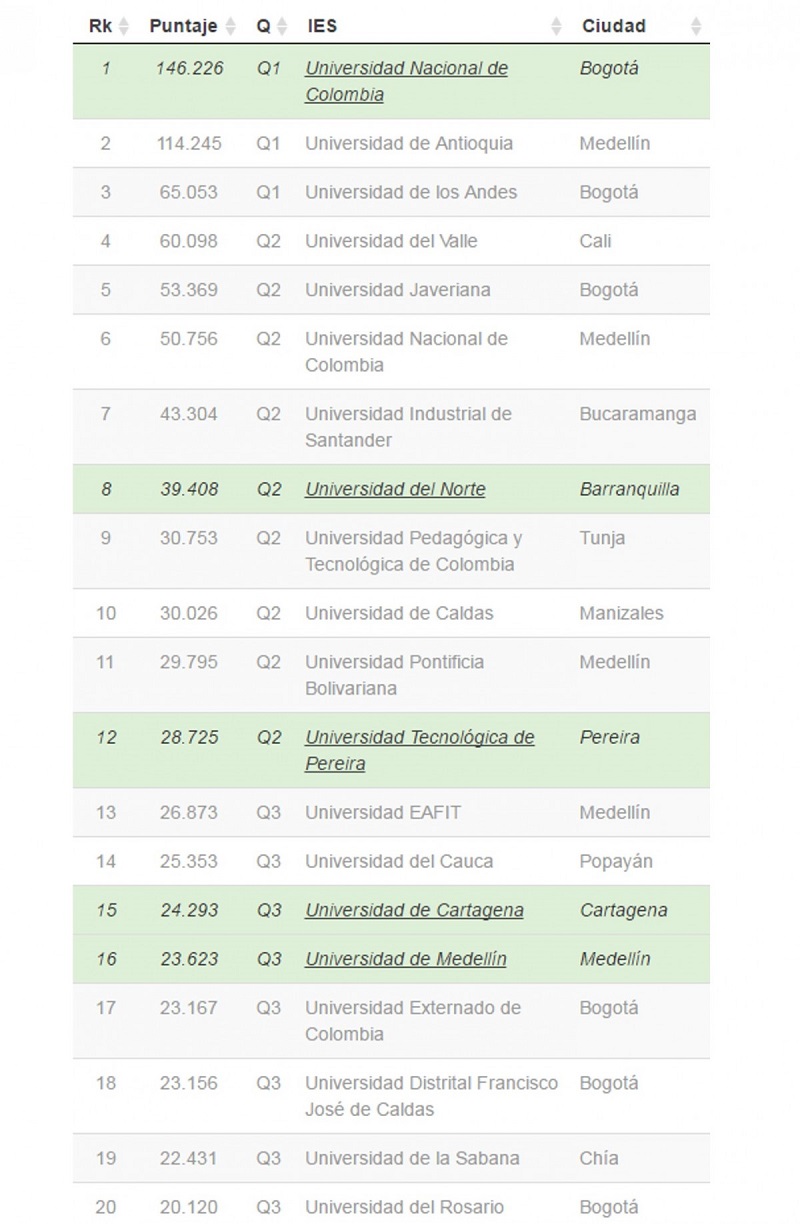
Task: Select the Universidad de la Sabana row
Action: point(412,1158)
